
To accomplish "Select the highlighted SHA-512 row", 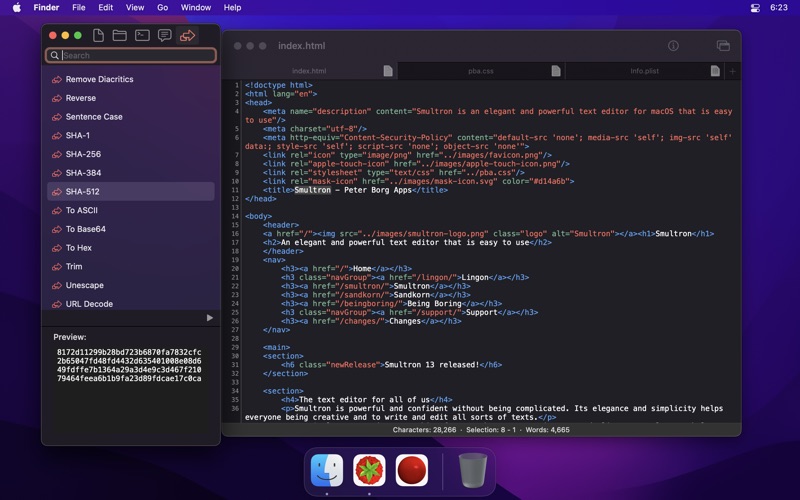I will coord(131,191).
